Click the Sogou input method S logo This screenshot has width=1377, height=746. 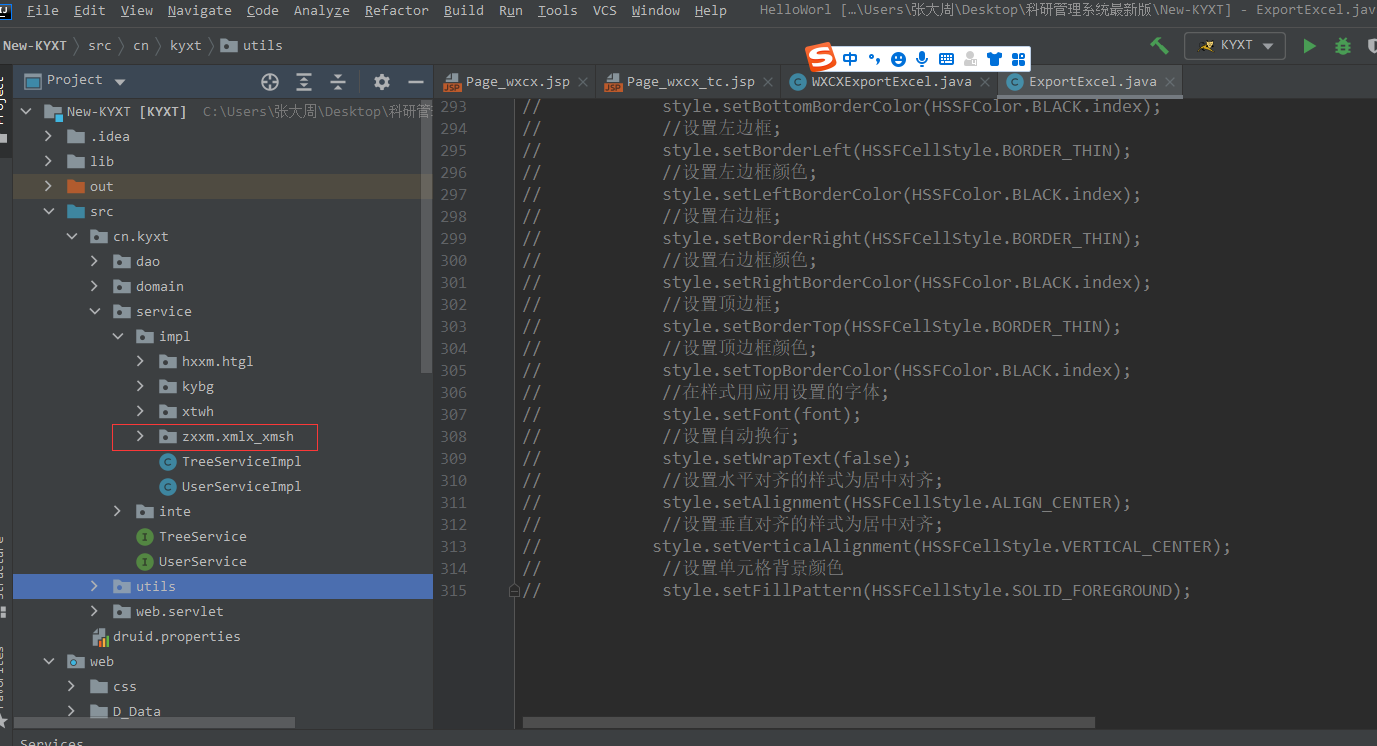(820, 58)
